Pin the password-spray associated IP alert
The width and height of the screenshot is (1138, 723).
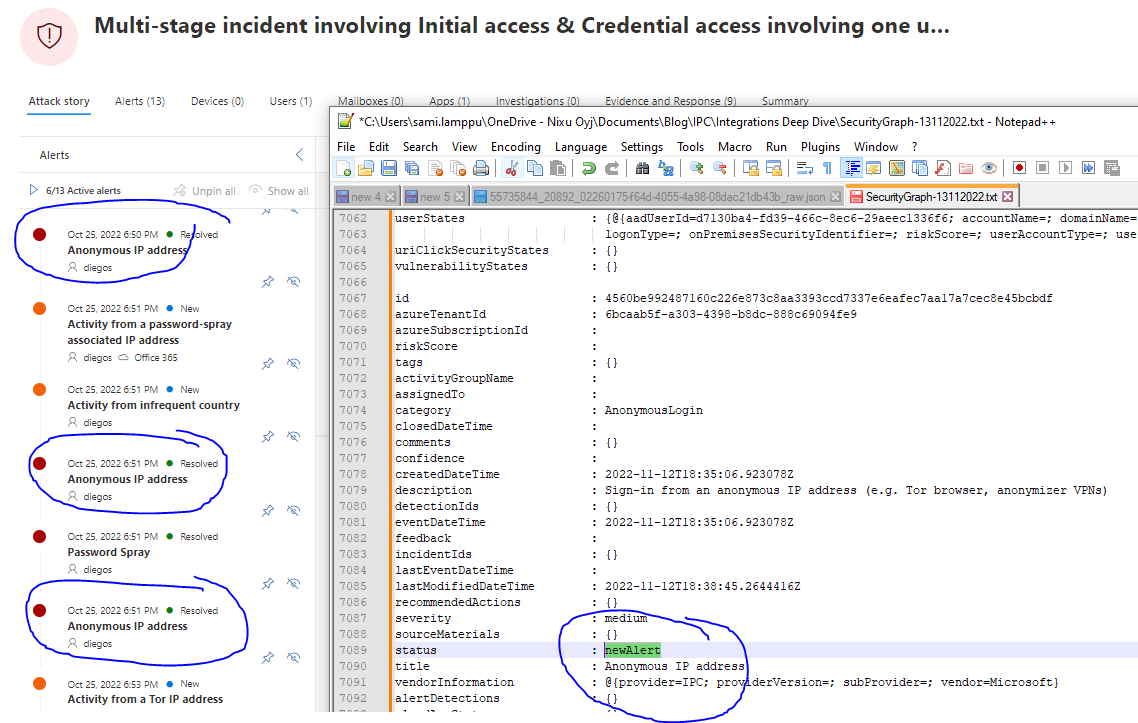point(267,363)
